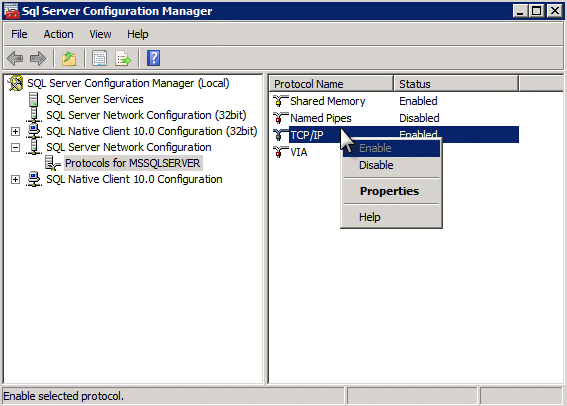Select the Named Pipes protocol row
This screenshot has height=406, width=567.
(x=396, y=118)
